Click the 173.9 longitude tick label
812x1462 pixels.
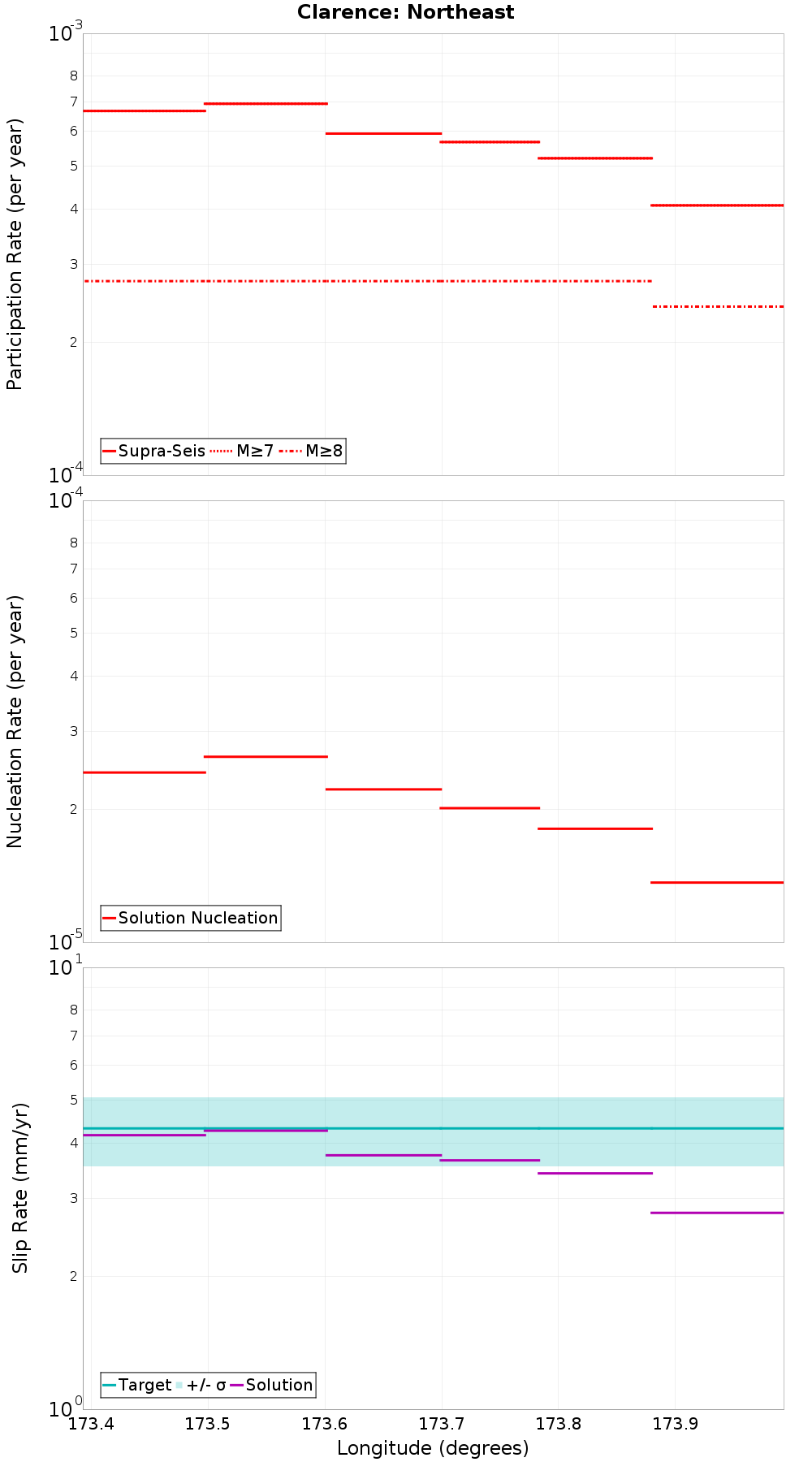pyautogui.click(x=676, y=1423)
